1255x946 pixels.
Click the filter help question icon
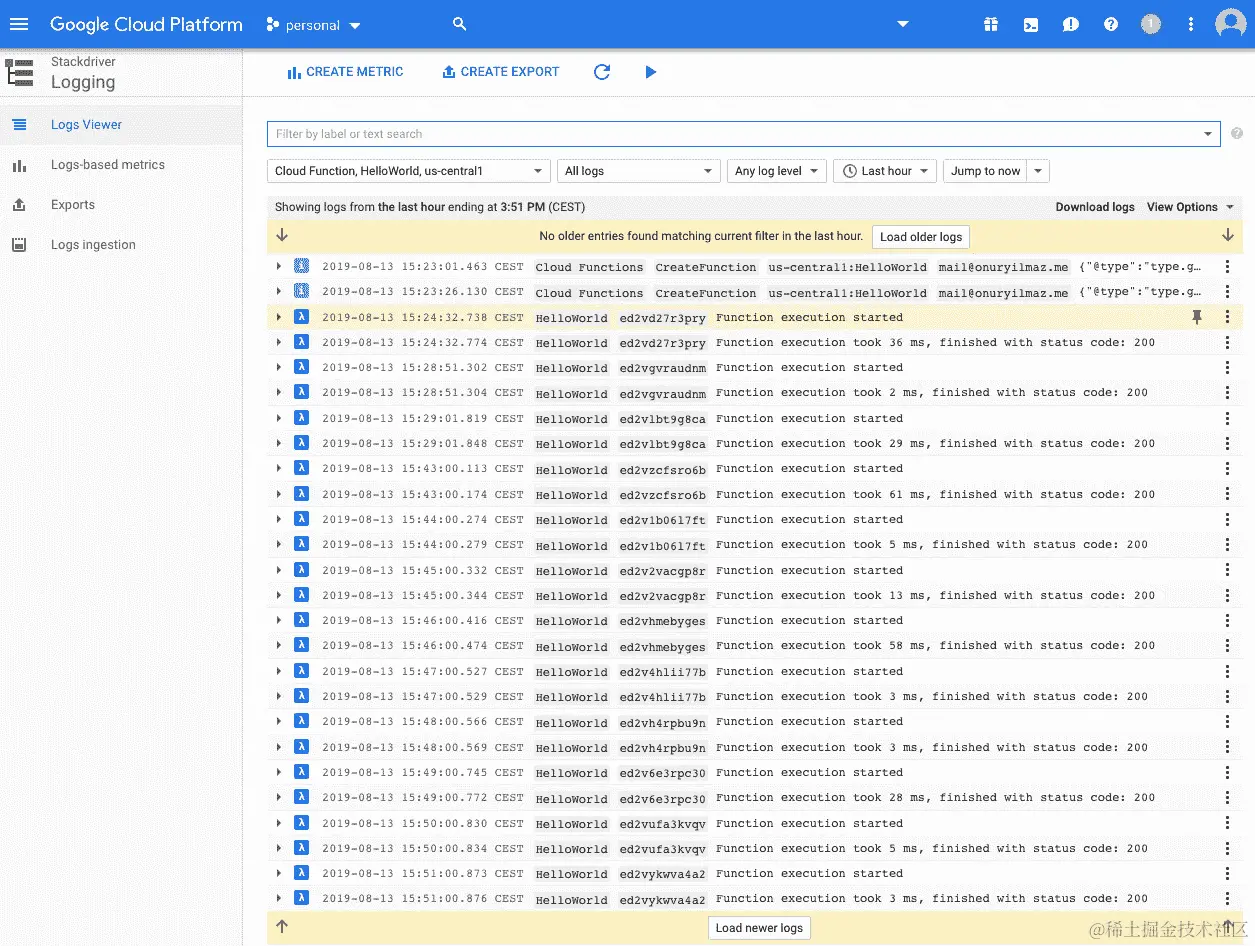[1237, 133]
